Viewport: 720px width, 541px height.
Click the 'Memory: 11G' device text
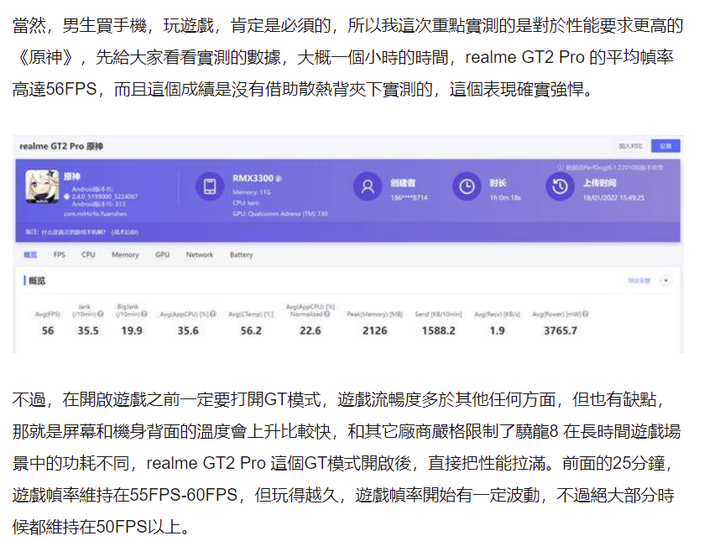[x=252, y=192]
